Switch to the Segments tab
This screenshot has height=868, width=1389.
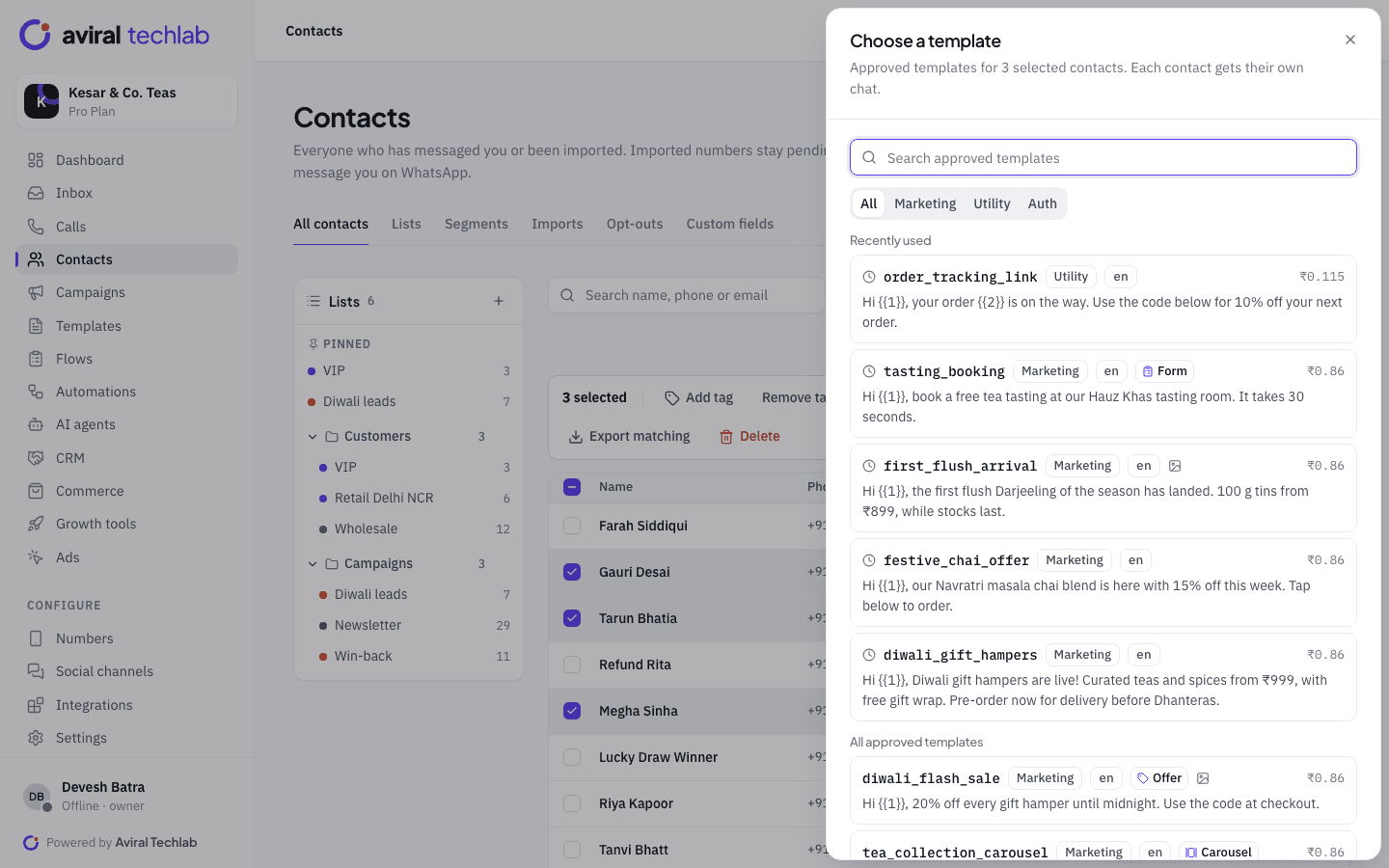477,224
